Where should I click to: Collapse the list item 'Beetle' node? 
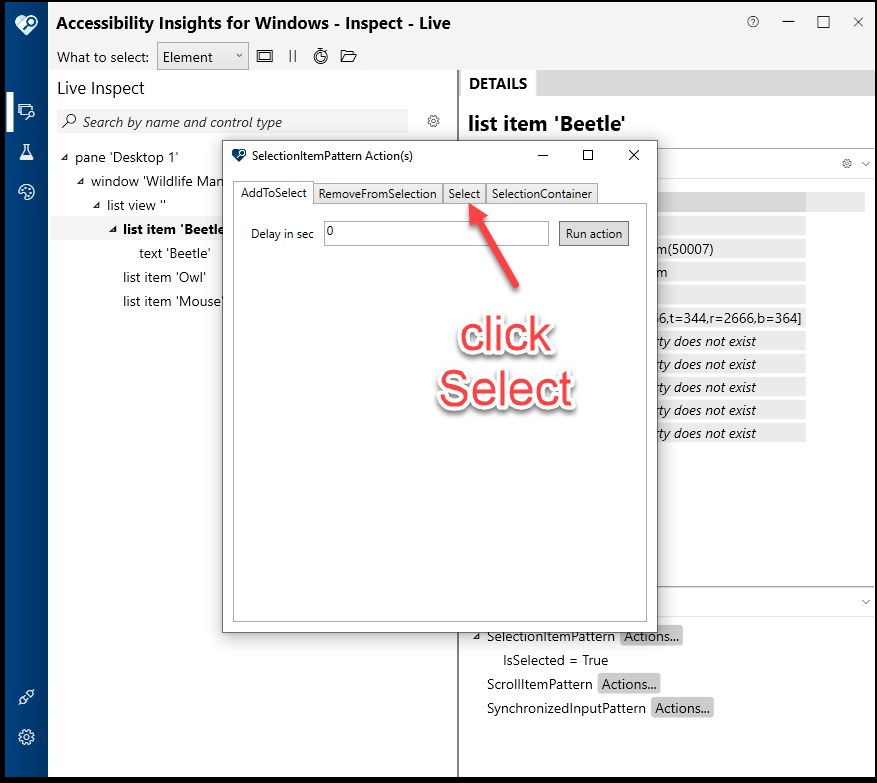click(x=113, y=229)
